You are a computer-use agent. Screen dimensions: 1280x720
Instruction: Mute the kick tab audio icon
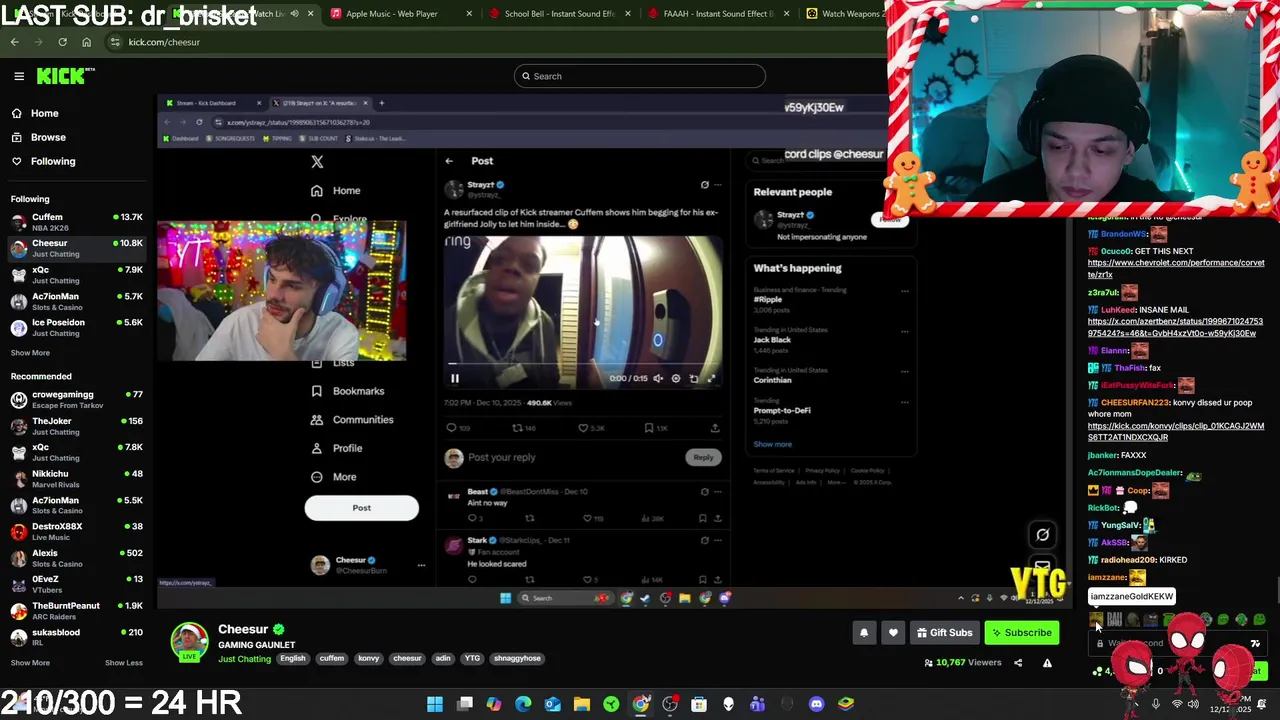(294, 14)
